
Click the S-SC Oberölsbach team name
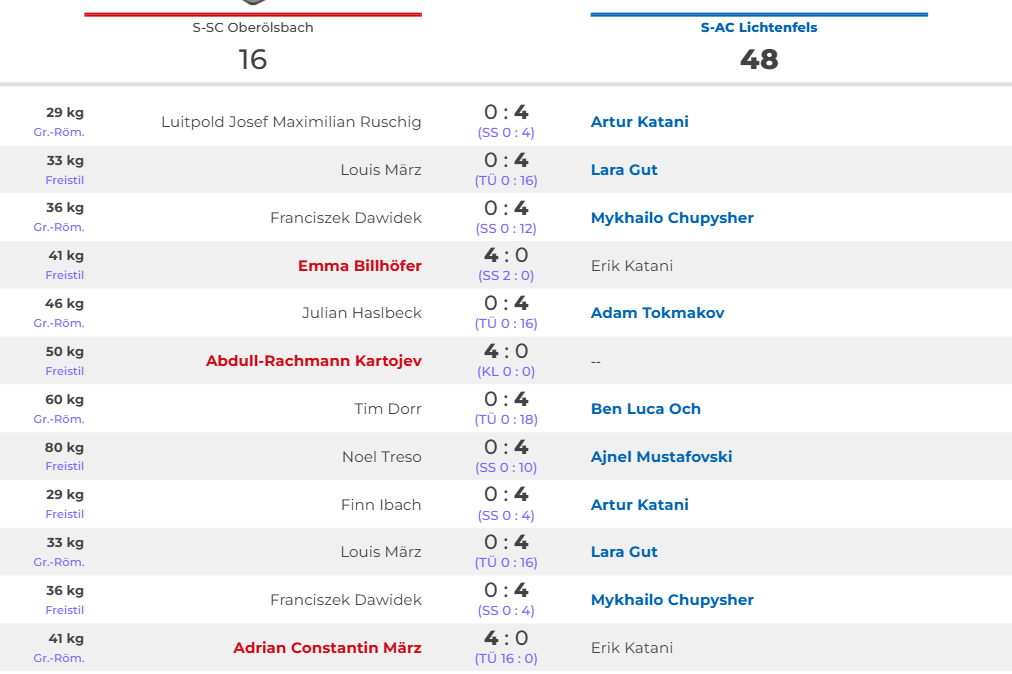(x=253, y=28)
